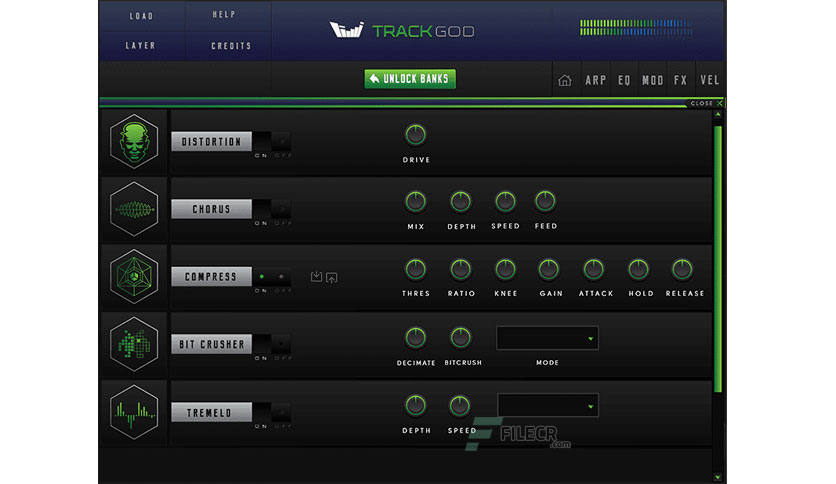Click the Layer button
836x484 pixels.
click(x=141, y=46)
